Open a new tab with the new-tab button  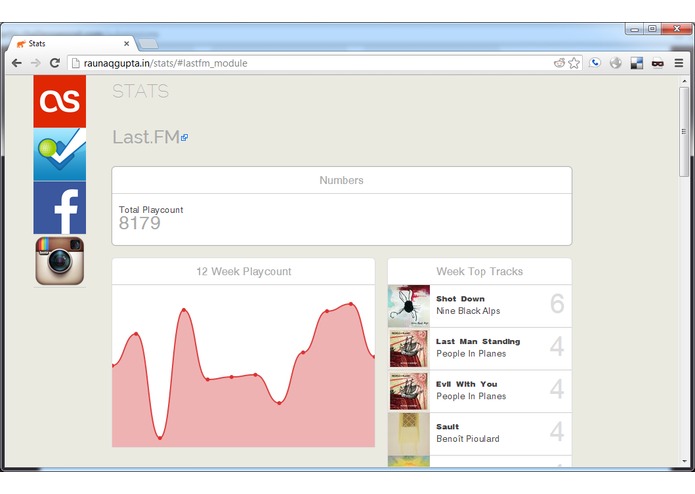[148, 43]
